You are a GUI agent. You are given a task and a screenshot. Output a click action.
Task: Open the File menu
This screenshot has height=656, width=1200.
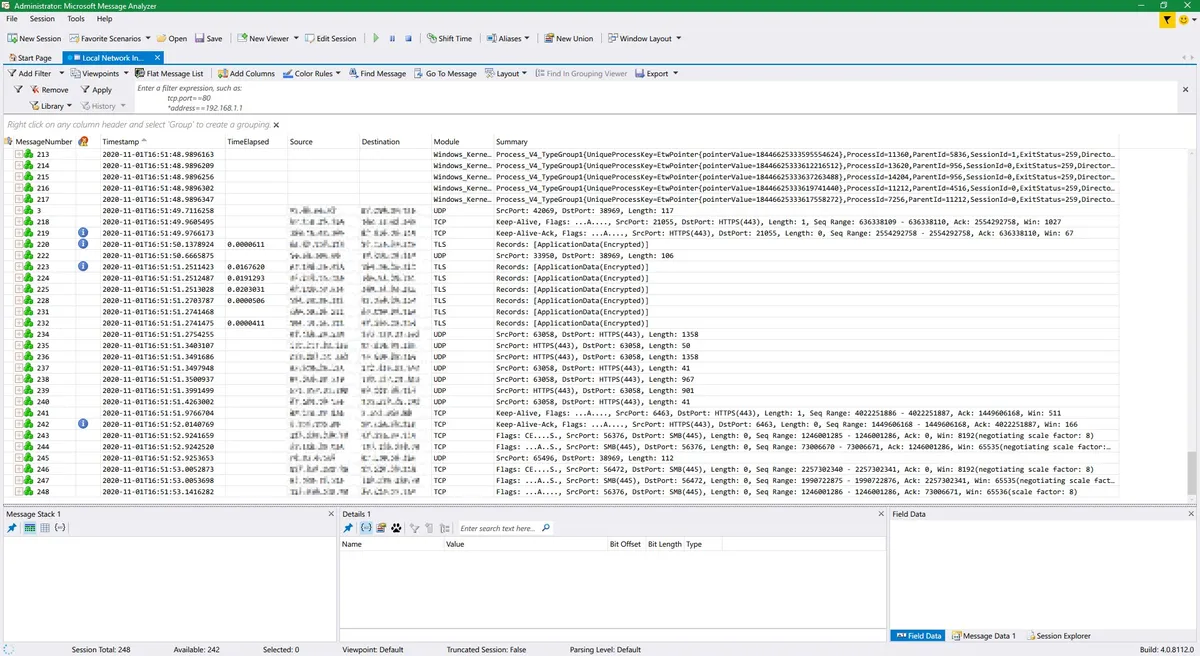click(12, 19)
